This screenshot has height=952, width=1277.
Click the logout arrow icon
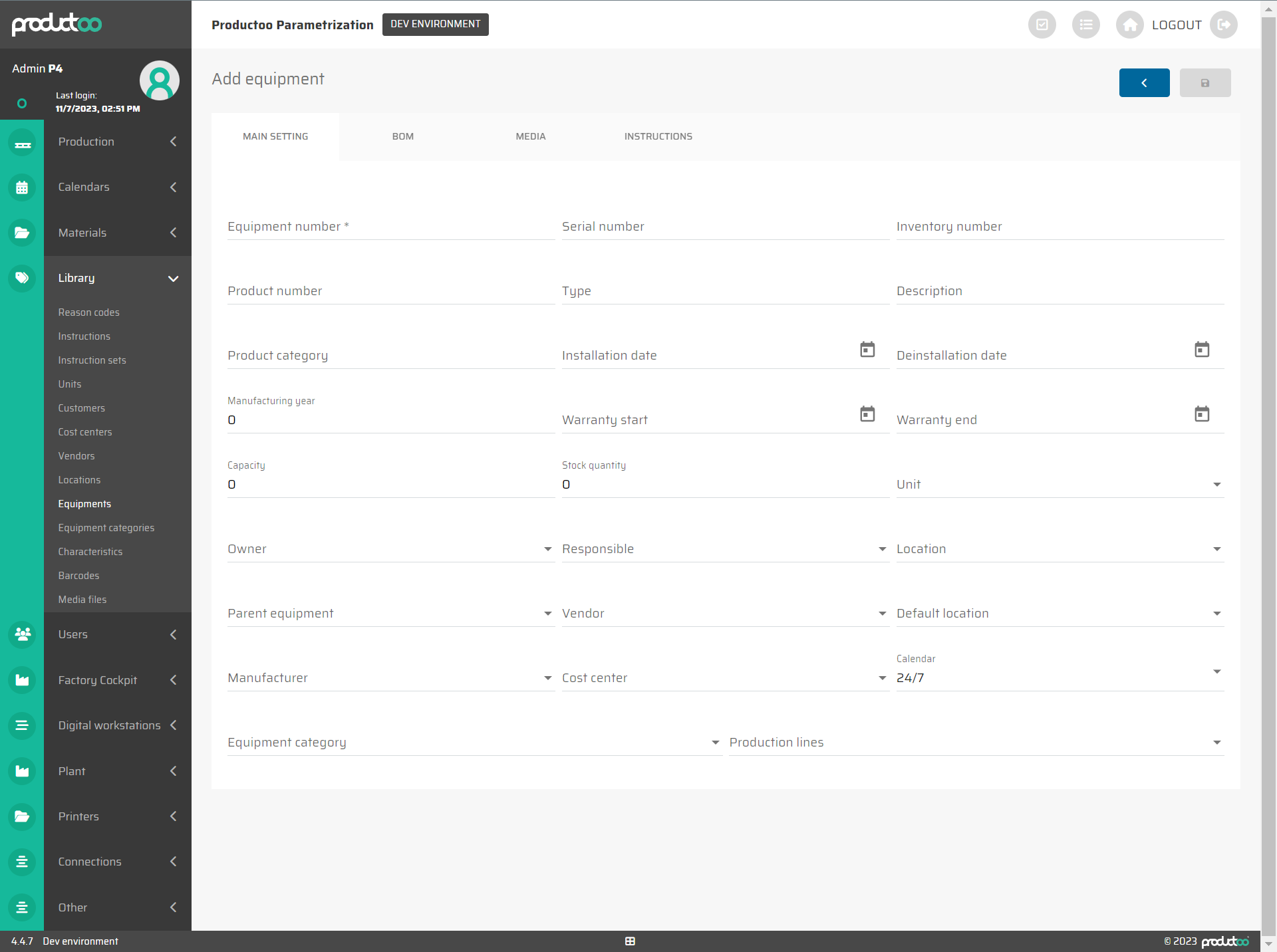pyautogui.click(x=1223, y=25)
